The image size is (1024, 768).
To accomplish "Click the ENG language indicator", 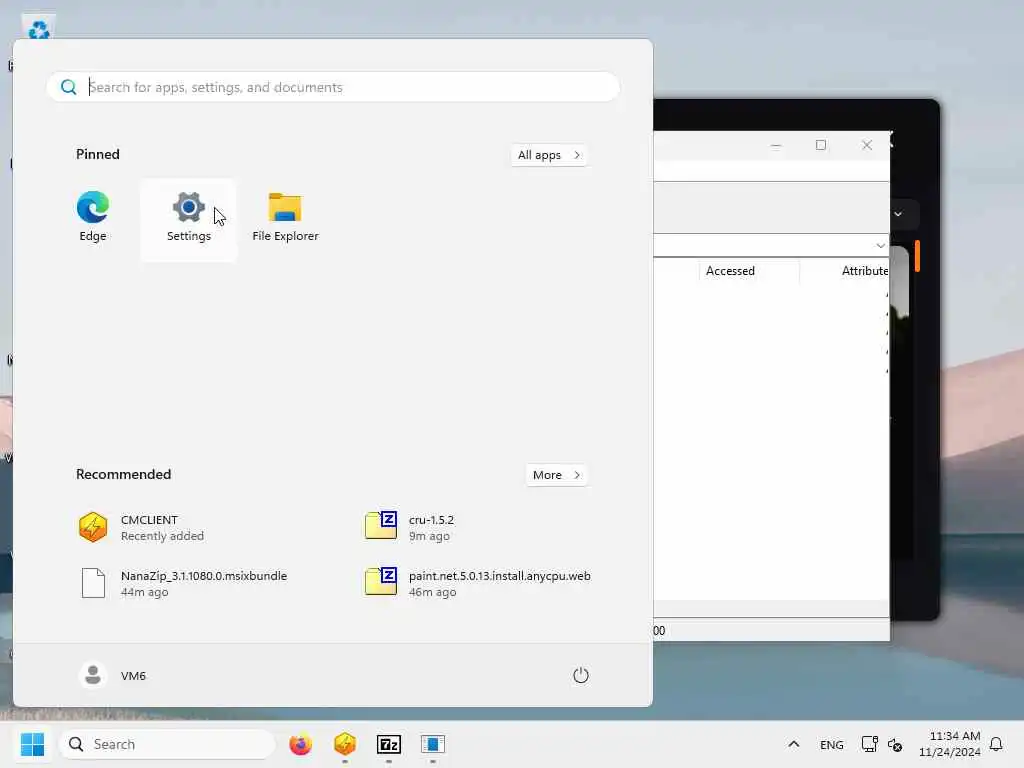I will (x=831, y=744).
